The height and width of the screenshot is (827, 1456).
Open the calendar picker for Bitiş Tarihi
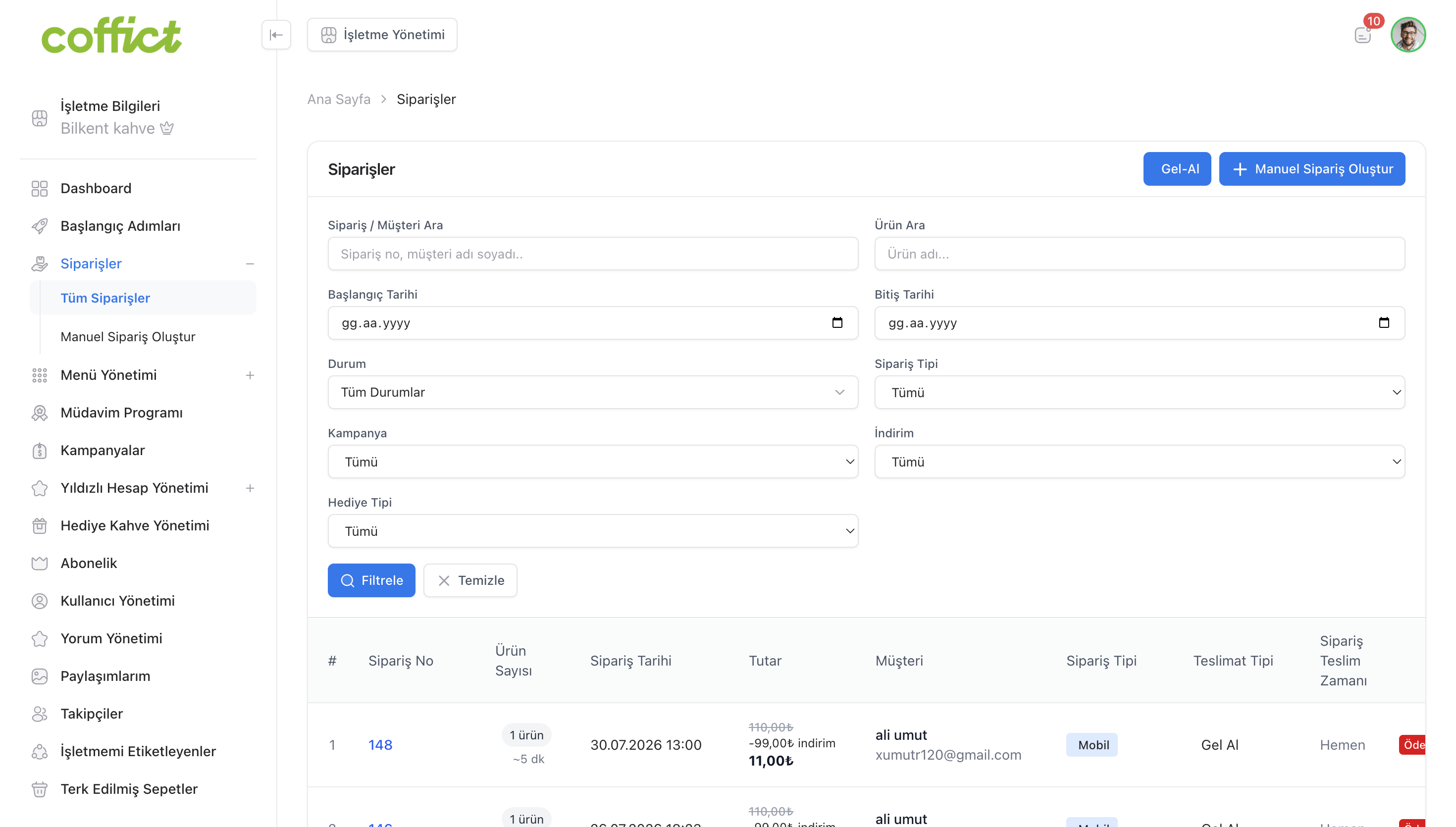click(x=1384, y=322)
